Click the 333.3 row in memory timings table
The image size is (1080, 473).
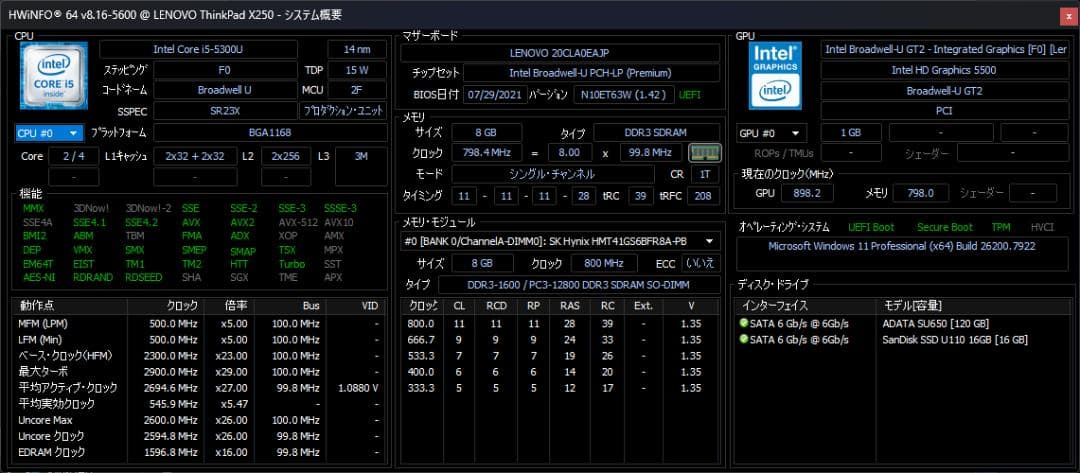[560, 388]
